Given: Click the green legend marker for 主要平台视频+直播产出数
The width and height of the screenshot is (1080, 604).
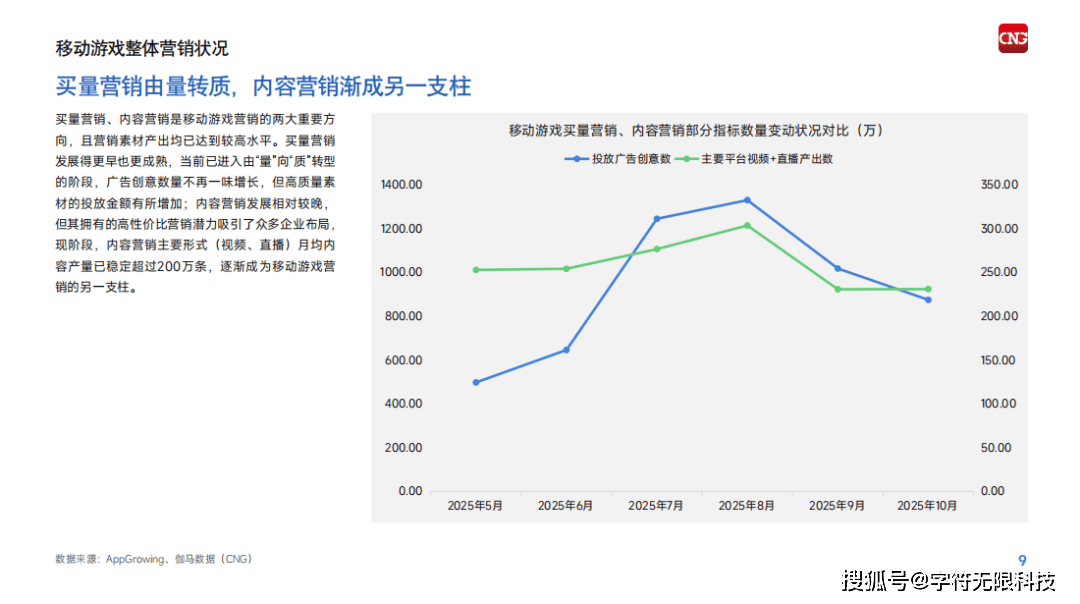Looking at the screenshot, I should (x=687, y=159).
